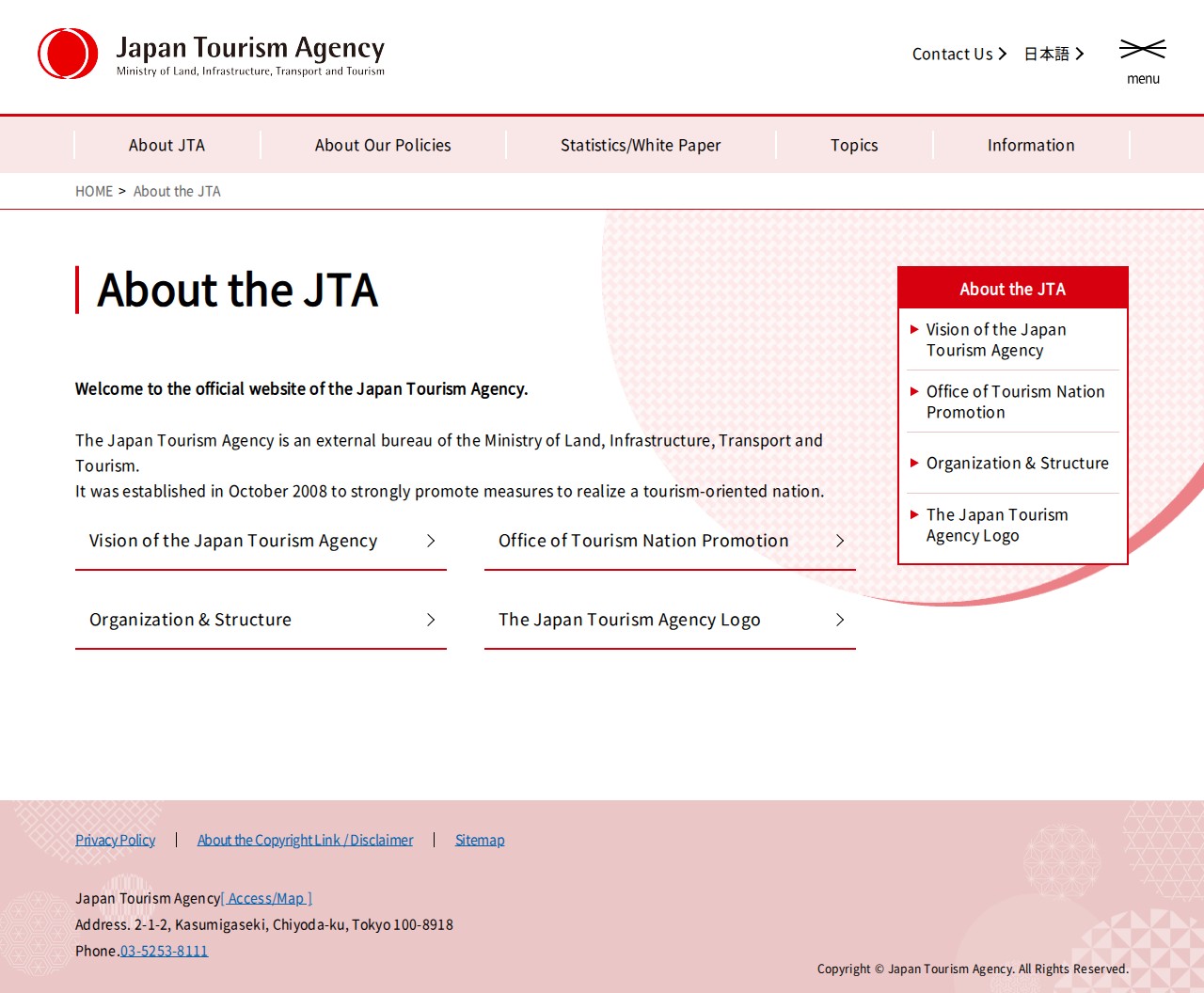Click the About the JTA sidebar header
Image resolution: width=1204 pixels, height=993 pixels.
(x=1013, y=289)
